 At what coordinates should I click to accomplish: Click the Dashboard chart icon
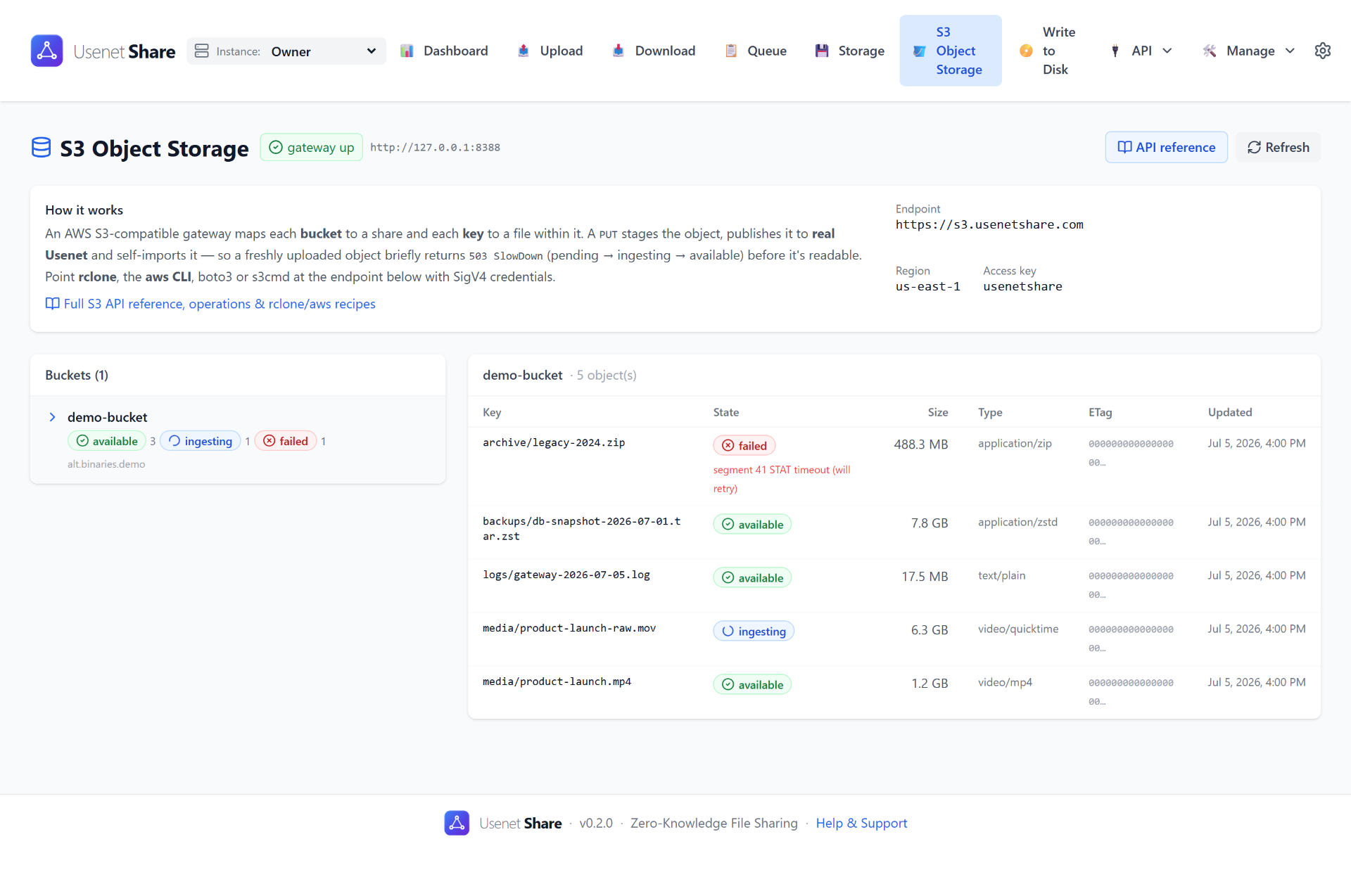coord(407,51)
